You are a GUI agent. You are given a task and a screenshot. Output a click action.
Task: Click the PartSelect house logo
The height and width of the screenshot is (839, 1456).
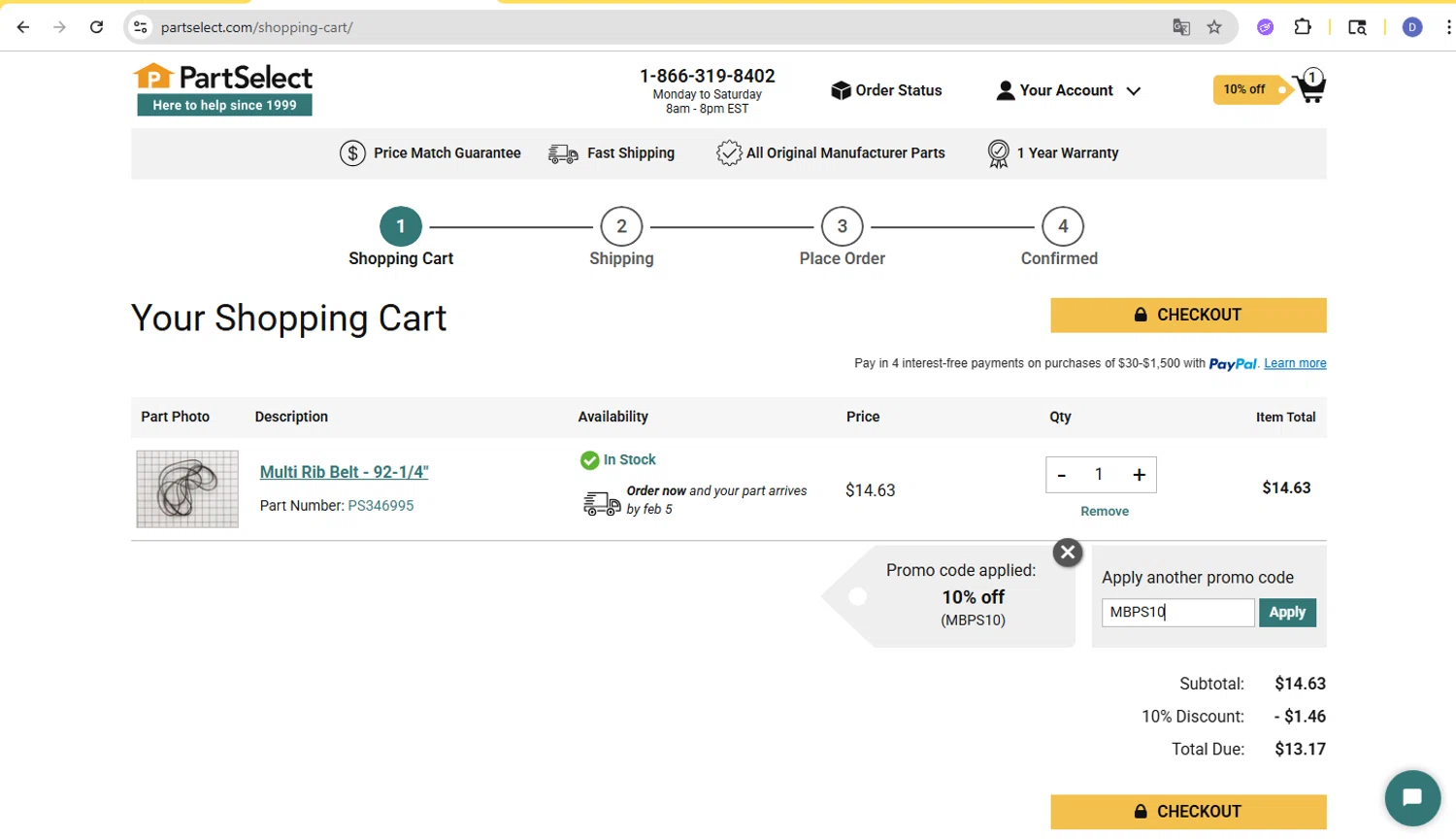(152, 77)
